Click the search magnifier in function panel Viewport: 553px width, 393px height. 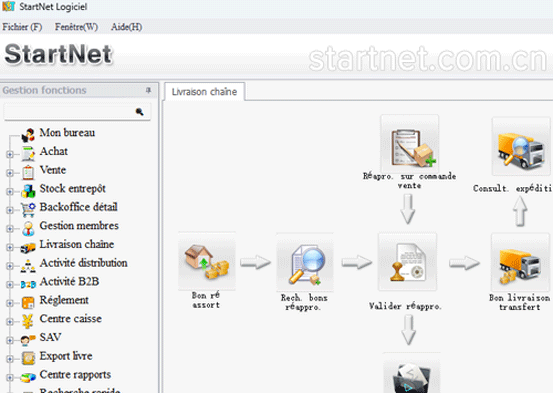[140, 112]
